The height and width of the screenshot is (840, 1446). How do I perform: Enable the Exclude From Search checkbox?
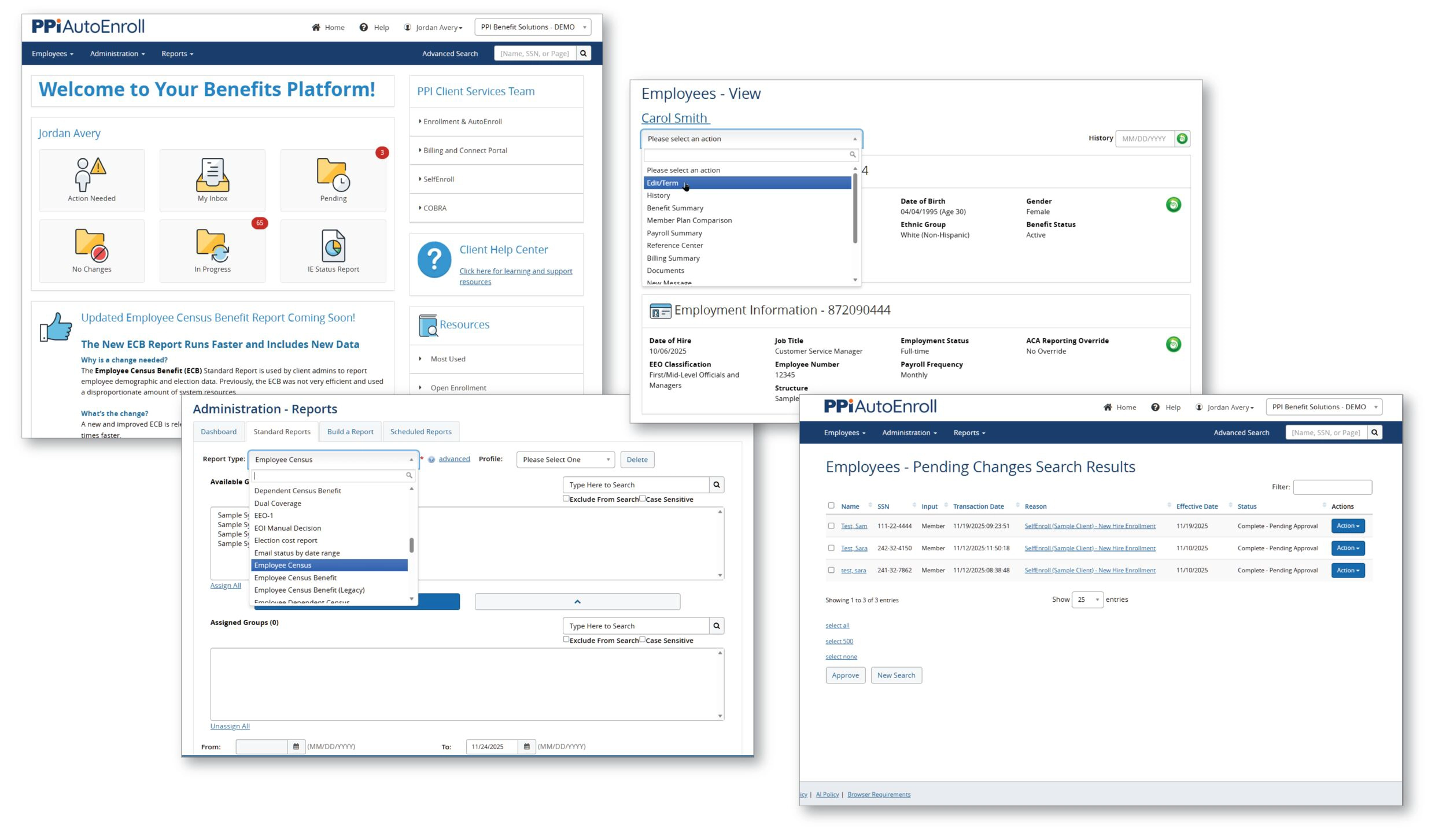(x=566, y=498)
